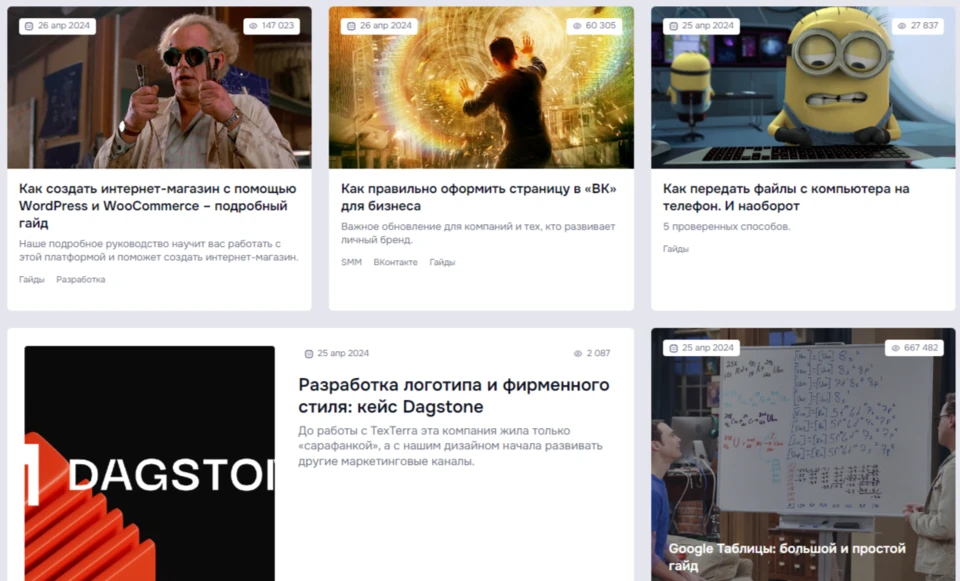The width and height of the screenshot is (960, 581).
Task: Open the WordPress and WooCommerce guide article
Action: (x=157, y=206)
